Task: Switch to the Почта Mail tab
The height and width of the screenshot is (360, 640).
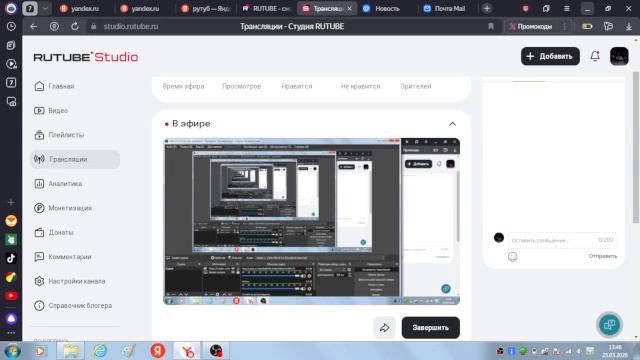Action: tap(444, 8)
